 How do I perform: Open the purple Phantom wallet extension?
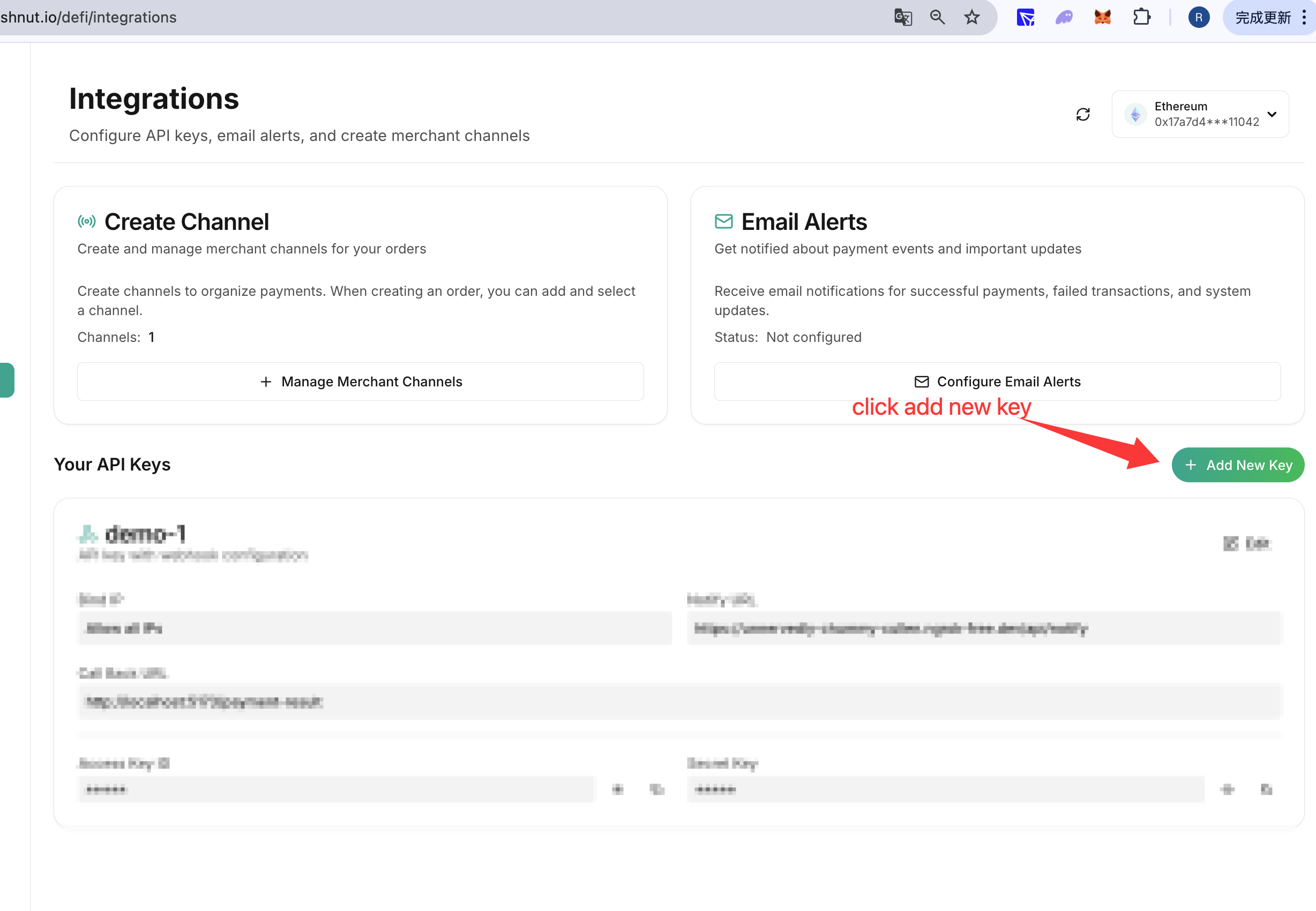[1064, 18]
